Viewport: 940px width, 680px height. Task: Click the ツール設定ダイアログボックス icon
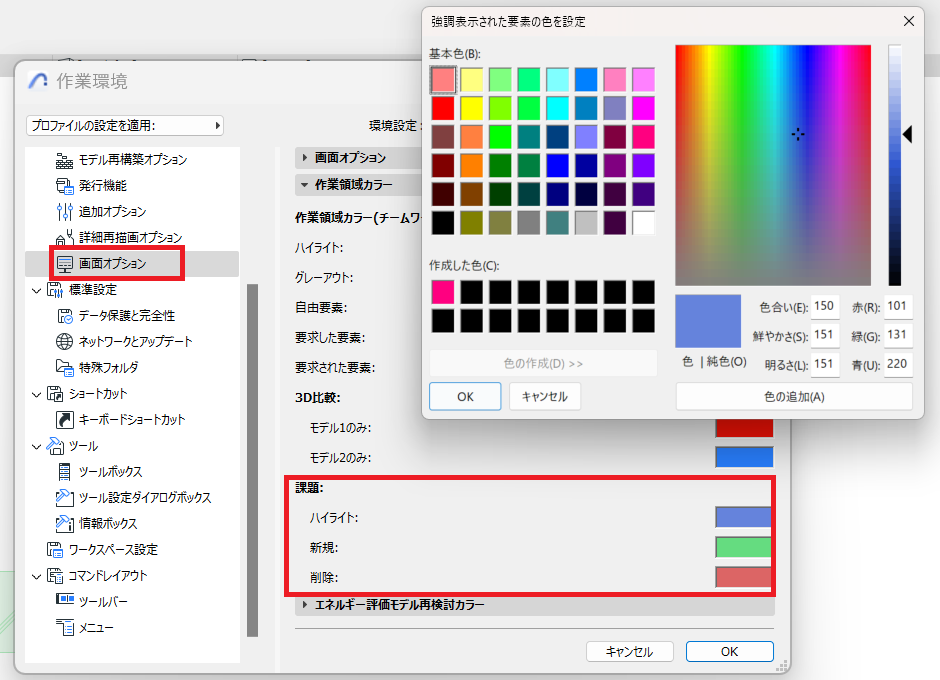[x=64, y=498]
